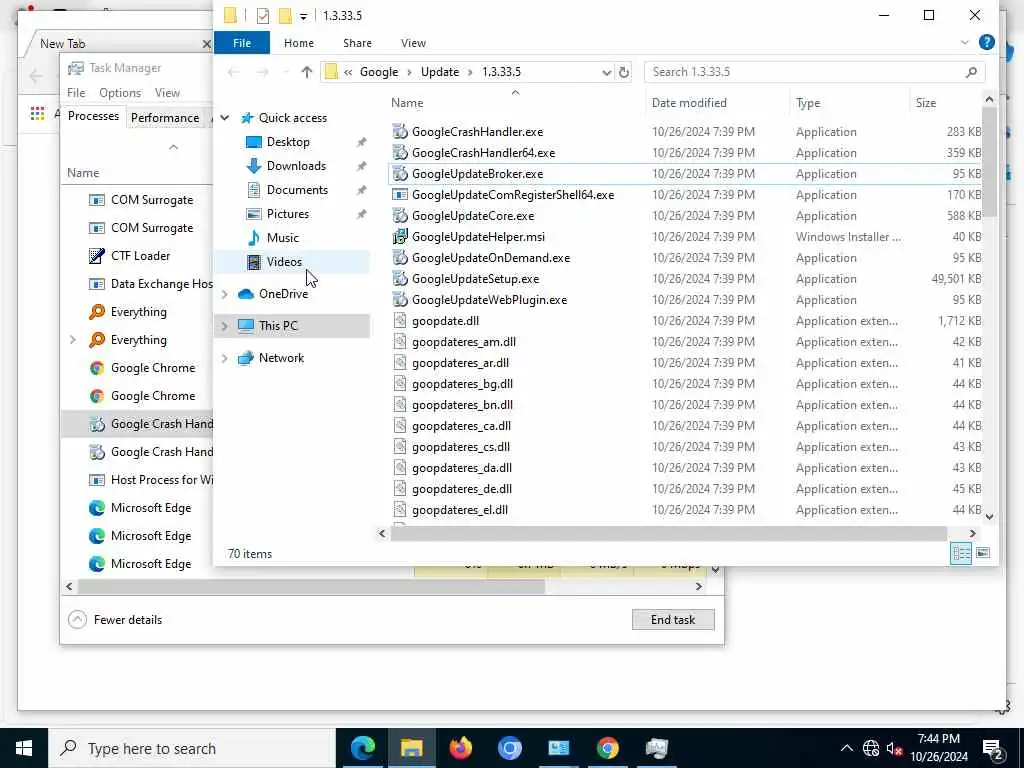
Task: Open Explorer help with the question mark icon
Action: click(x=986, y=42)
